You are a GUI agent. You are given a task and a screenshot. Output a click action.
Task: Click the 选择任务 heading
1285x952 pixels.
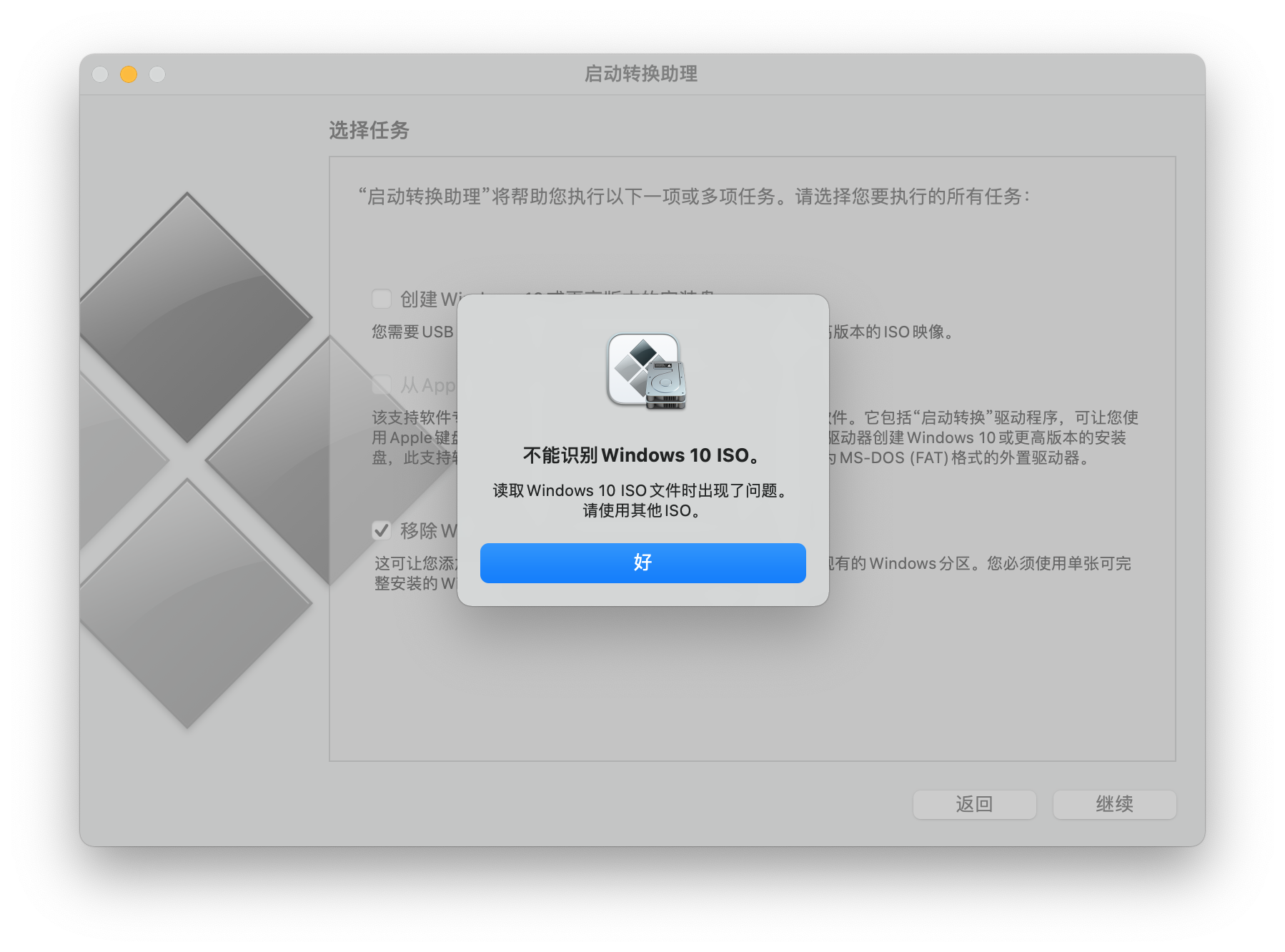369,130
